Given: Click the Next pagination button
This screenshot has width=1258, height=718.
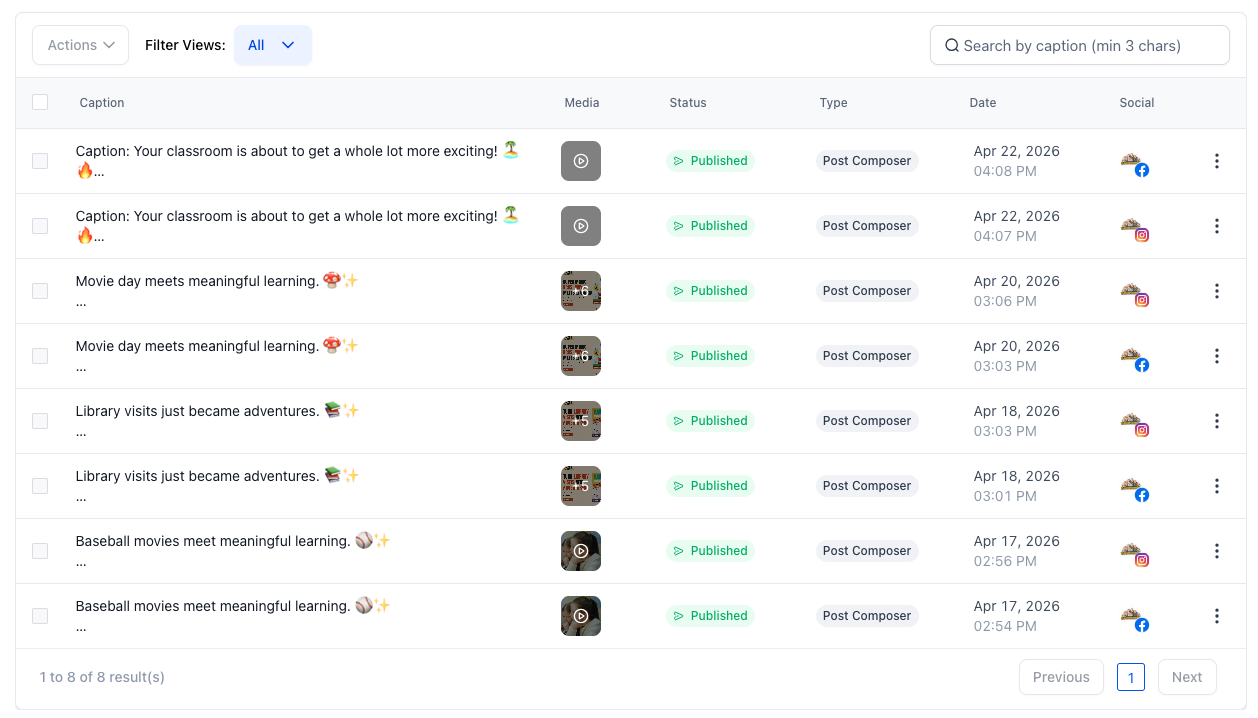Looking at the screenshot, I should pyautogui.click(x=1186, y=677).
